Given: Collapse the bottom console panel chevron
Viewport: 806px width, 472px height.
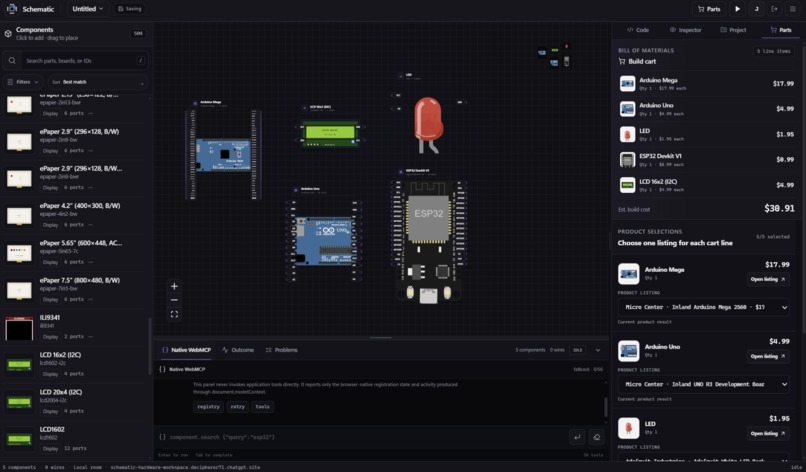Looking at the screenshot, I should click(598, 350).
